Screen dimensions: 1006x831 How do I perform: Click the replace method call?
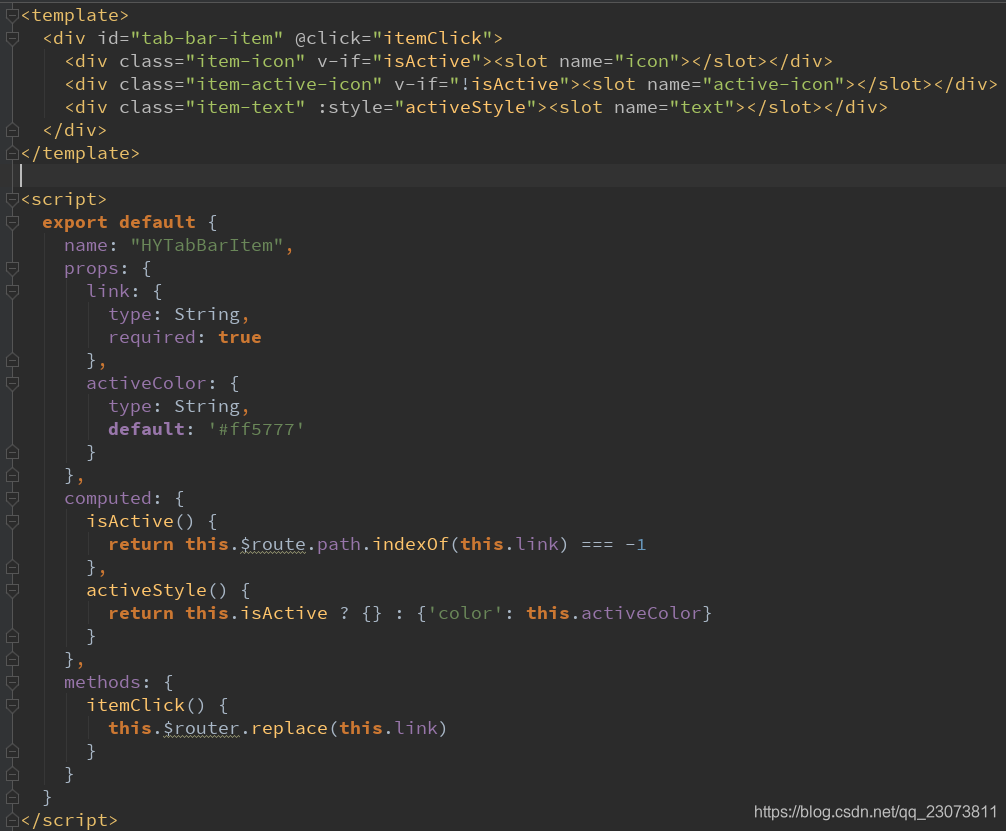[289, 728]
